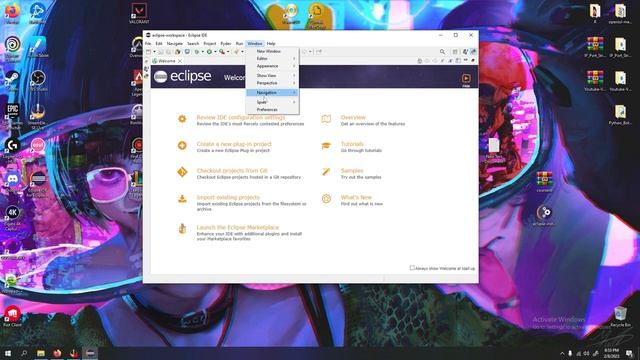Viewport: 640px width, 360px height.
Task: Open the Pydev menu
Action: click(x=226, y=44)
